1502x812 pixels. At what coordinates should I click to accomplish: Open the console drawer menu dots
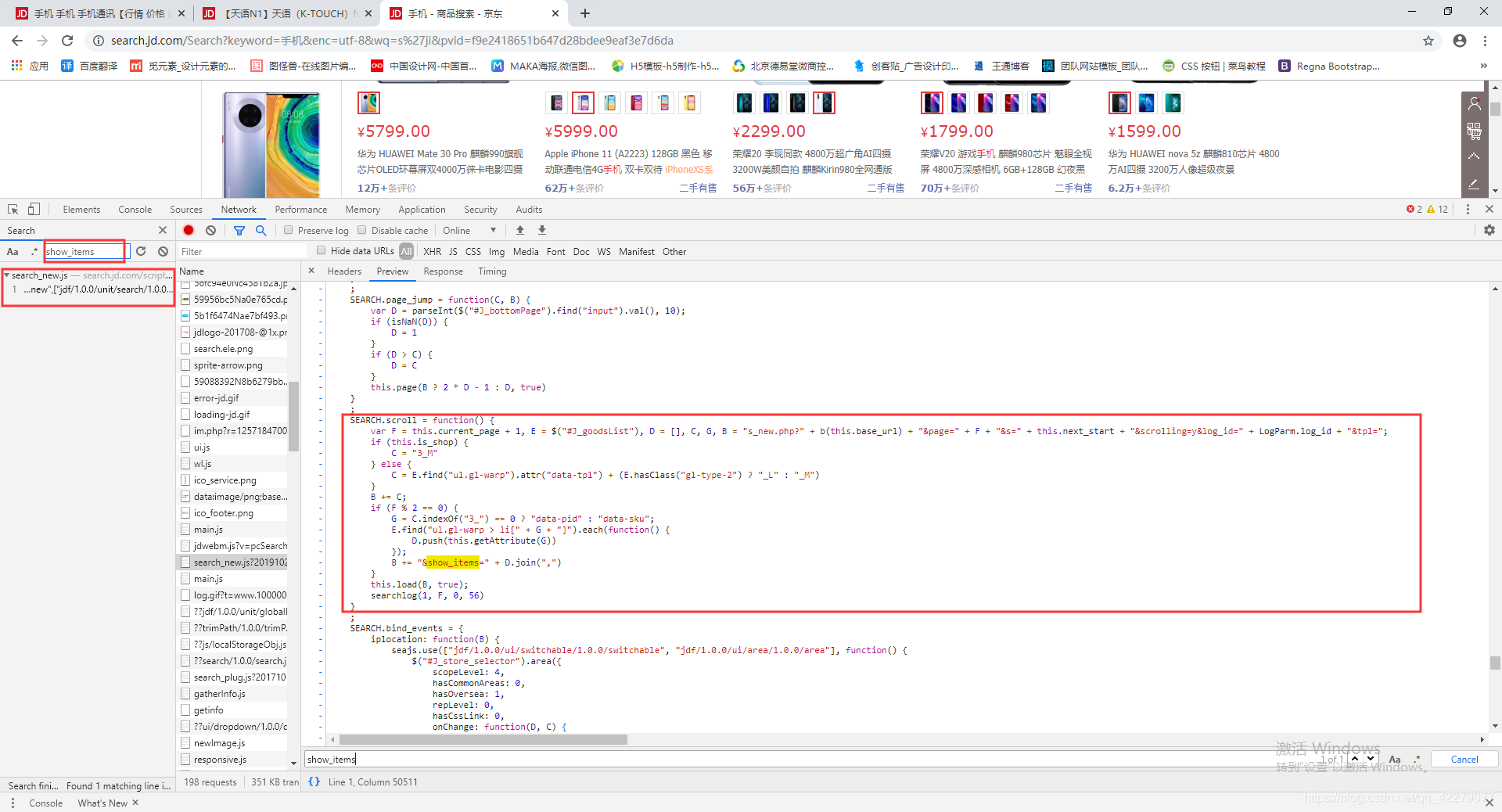(x=13, y=803)
